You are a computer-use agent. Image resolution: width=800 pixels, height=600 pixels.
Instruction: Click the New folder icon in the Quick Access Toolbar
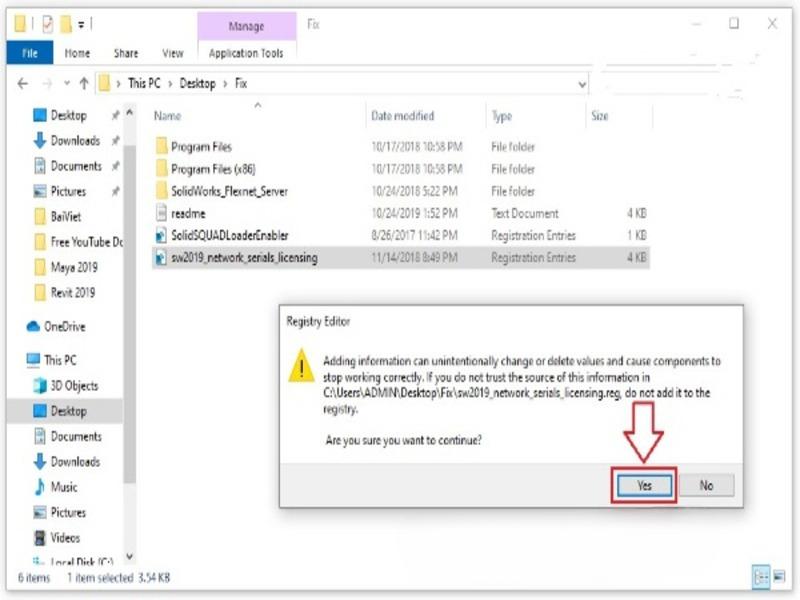(65, 24)
